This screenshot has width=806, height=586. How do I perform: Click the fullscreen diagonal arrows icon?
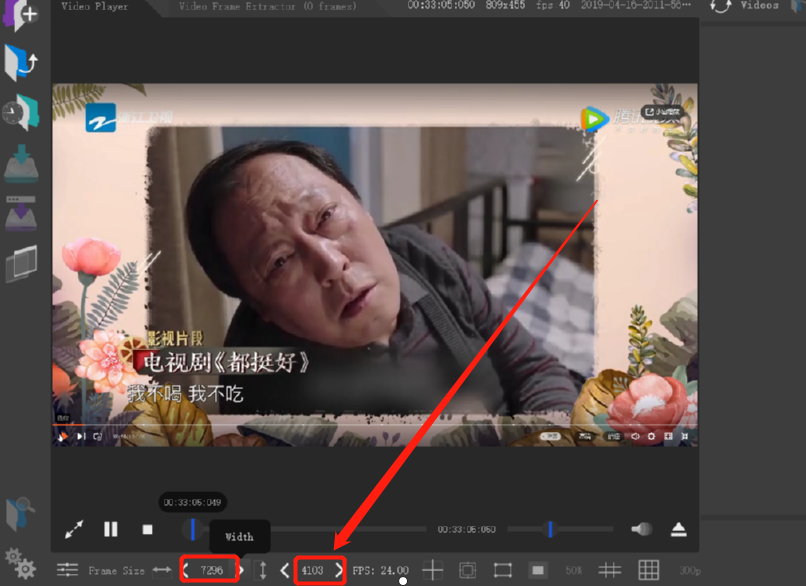[74, 529]
